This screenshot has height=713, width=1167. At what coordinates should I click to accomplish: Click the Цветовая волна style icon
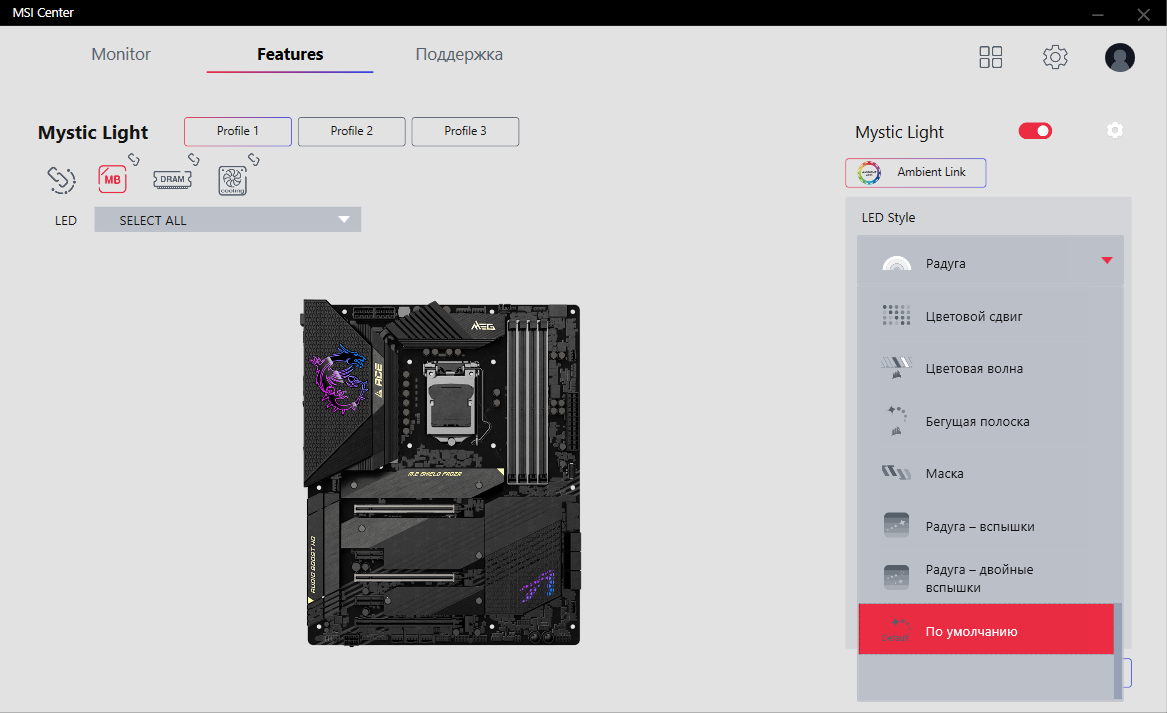(x=896, y=368)
